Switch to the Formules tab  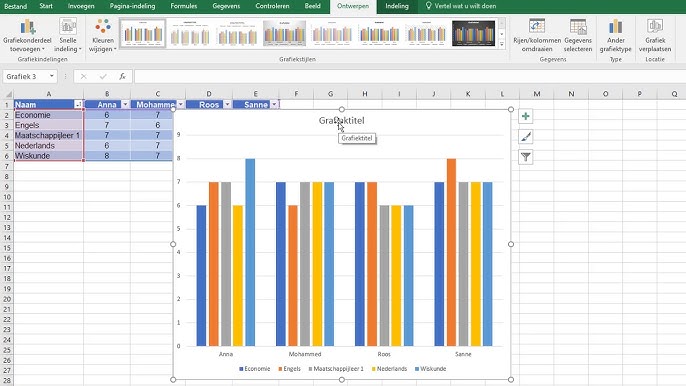183,6
